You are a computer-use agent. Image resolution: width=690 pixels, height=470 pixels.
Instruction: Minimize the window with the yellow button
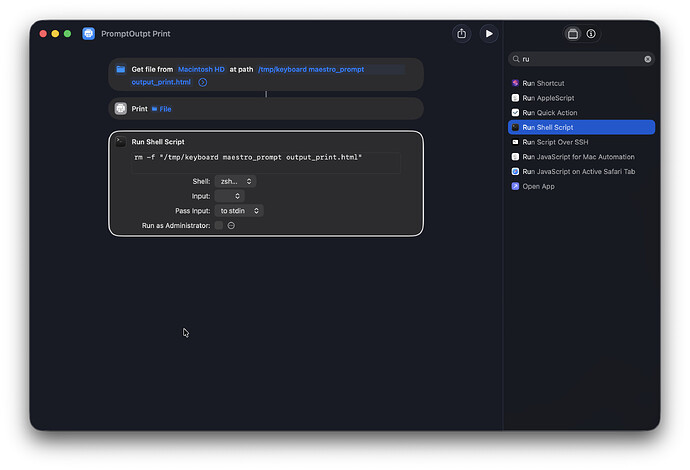[55, 34]
